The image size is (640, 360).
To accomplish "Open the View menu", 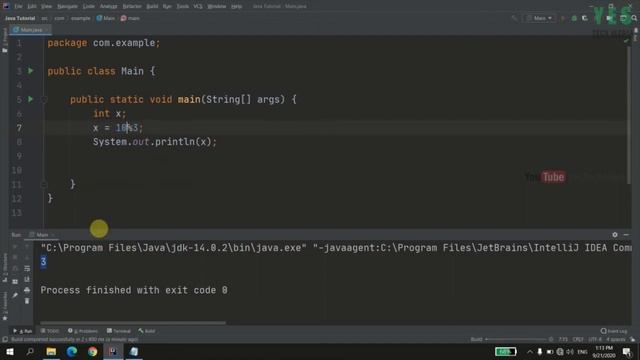I will coord(46,6).
